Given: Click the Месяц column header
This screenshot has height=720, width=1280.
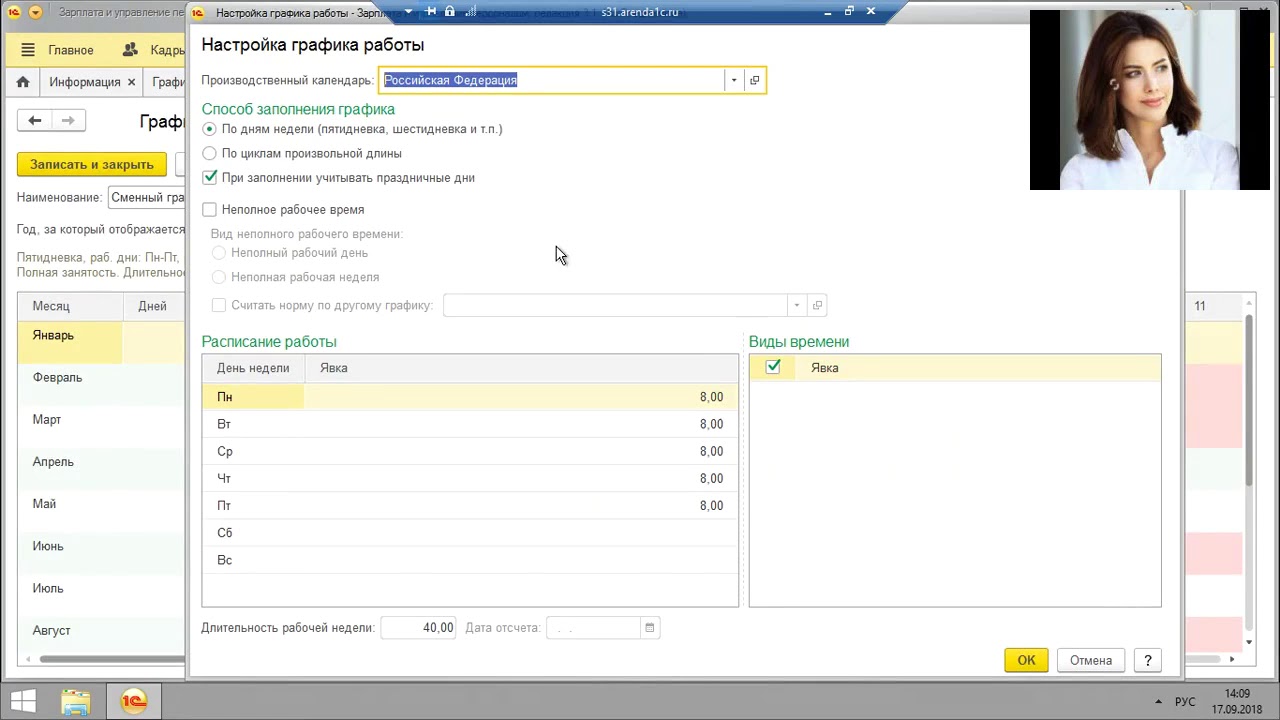Looking at the screenshot, I should [70, 306].
